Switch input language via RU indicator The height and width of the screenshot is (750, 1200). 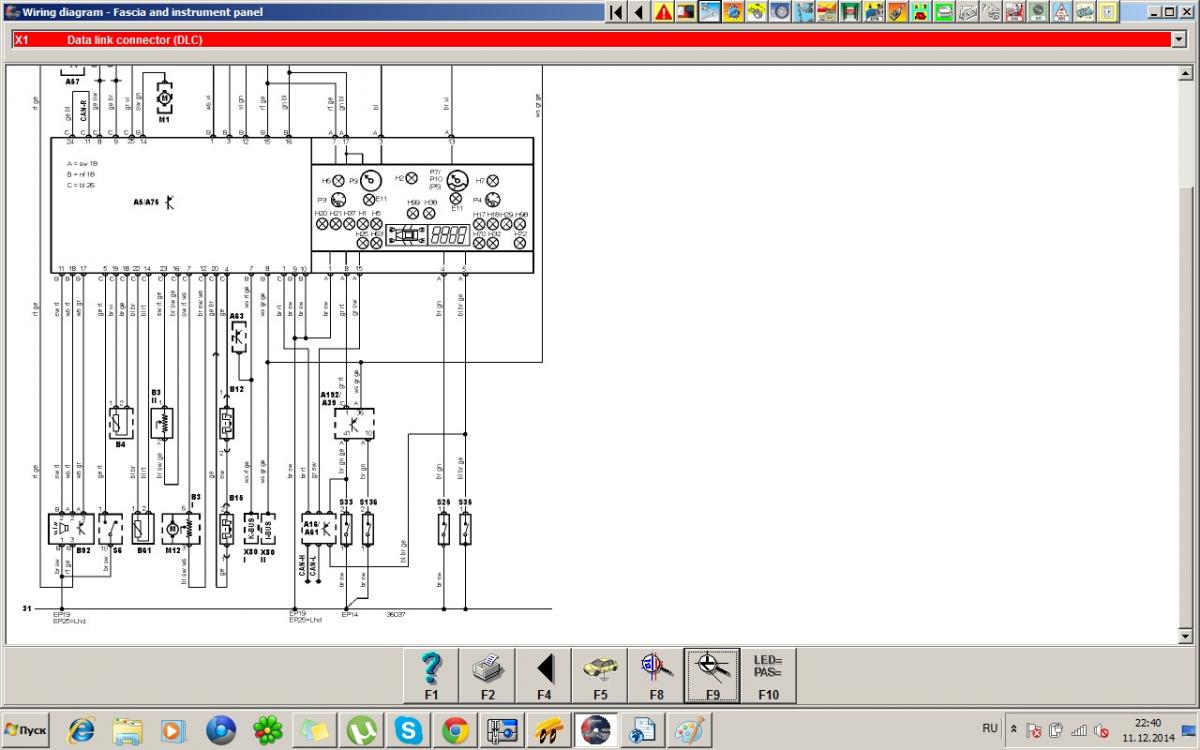990,729
